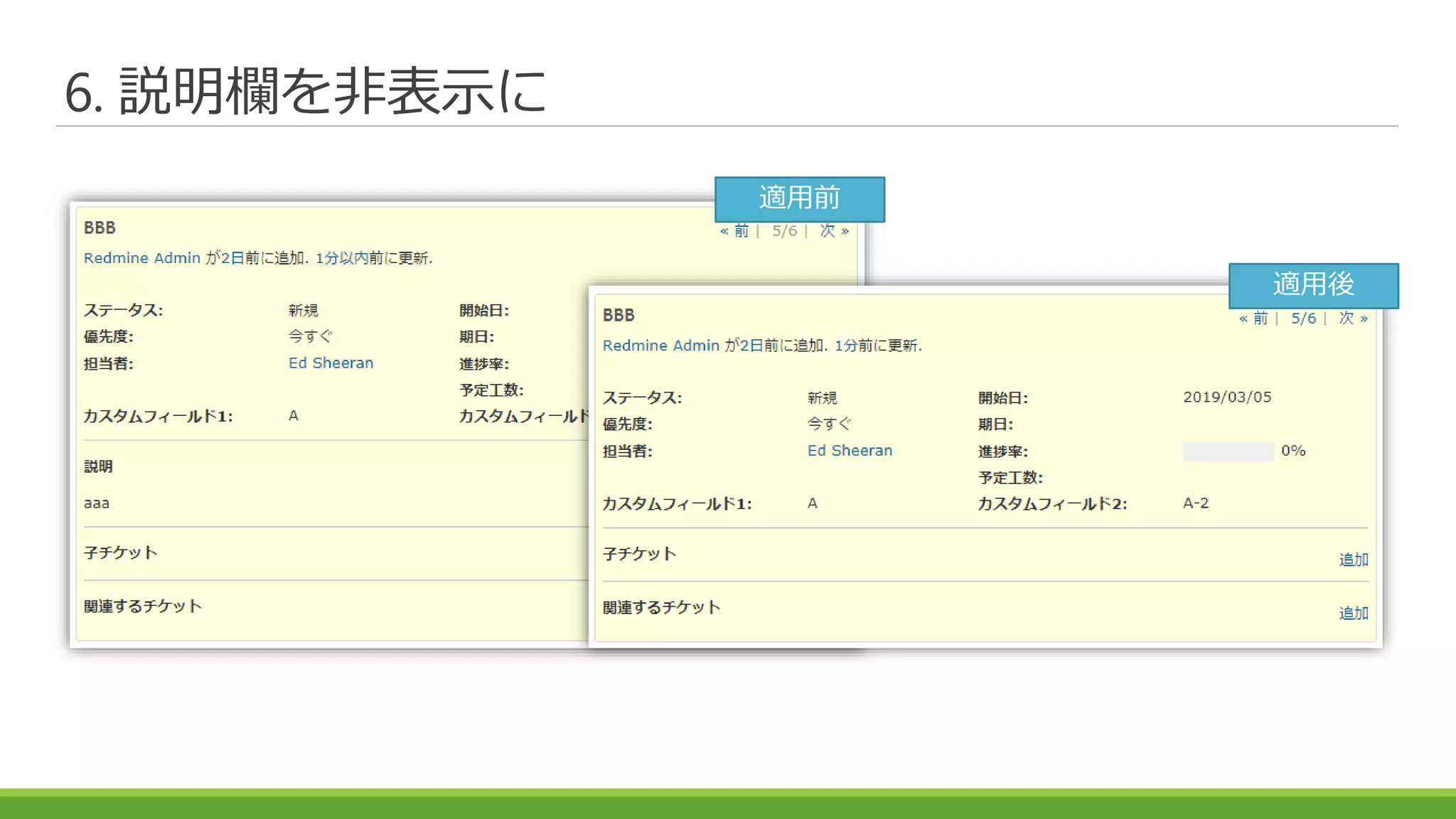Select the A-2 custom field value
Screen dimensions: 1456x819
coord(1196,503)
